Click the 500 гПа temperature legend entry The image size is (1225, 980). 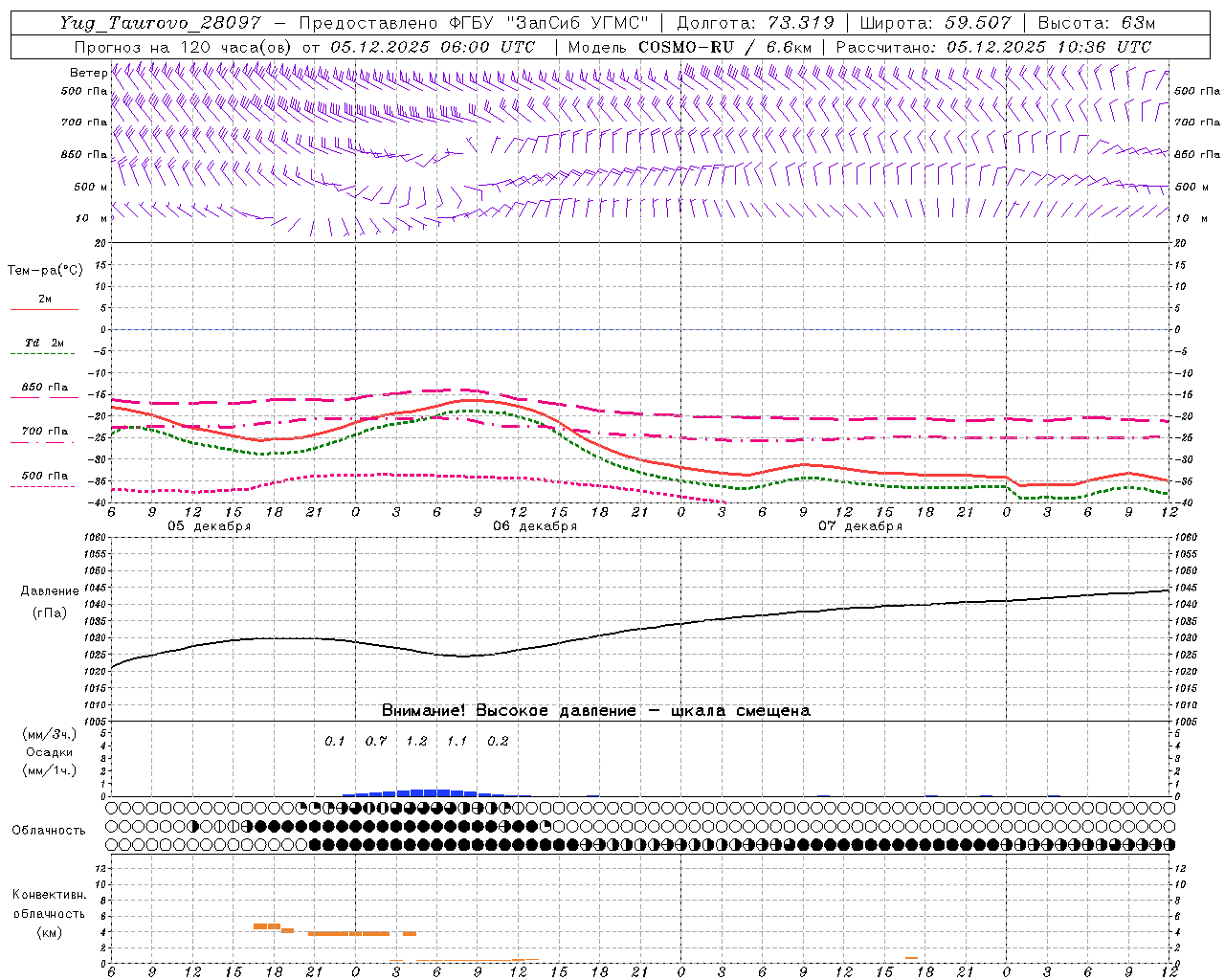click(44, 476)
